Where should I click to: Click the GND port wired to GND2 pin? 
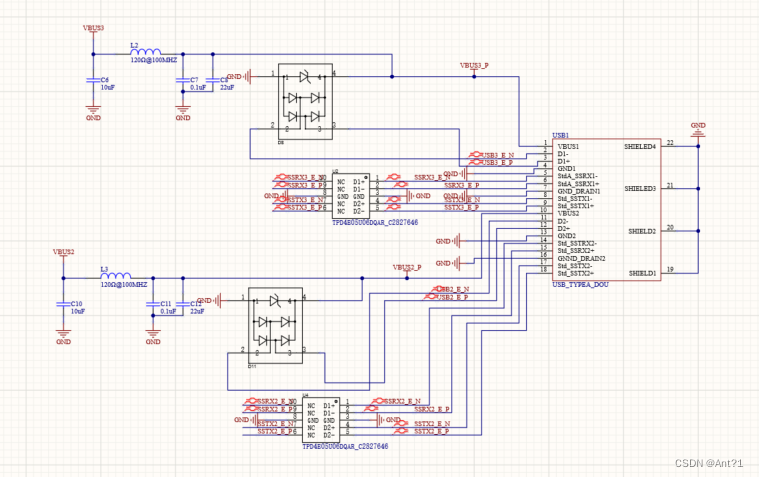tap(449, 241)
